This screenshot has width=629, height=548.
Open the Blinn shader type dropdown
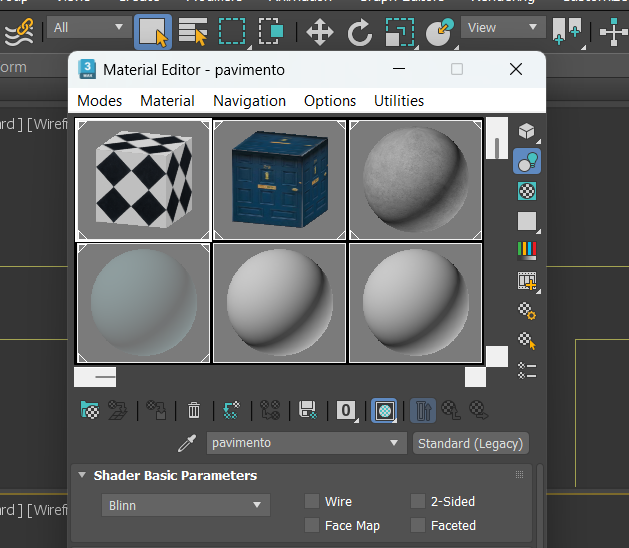(186, 506)
